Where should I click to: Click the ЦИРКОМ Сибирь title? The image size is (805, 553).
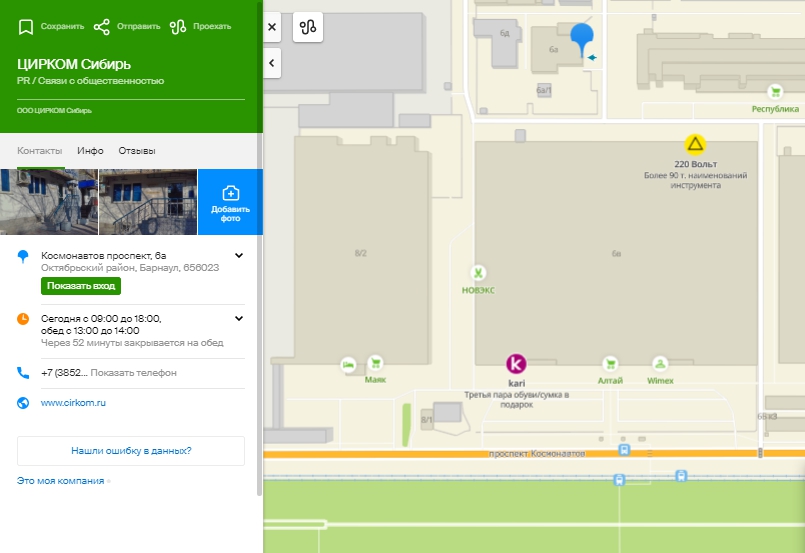pos(74,64)
